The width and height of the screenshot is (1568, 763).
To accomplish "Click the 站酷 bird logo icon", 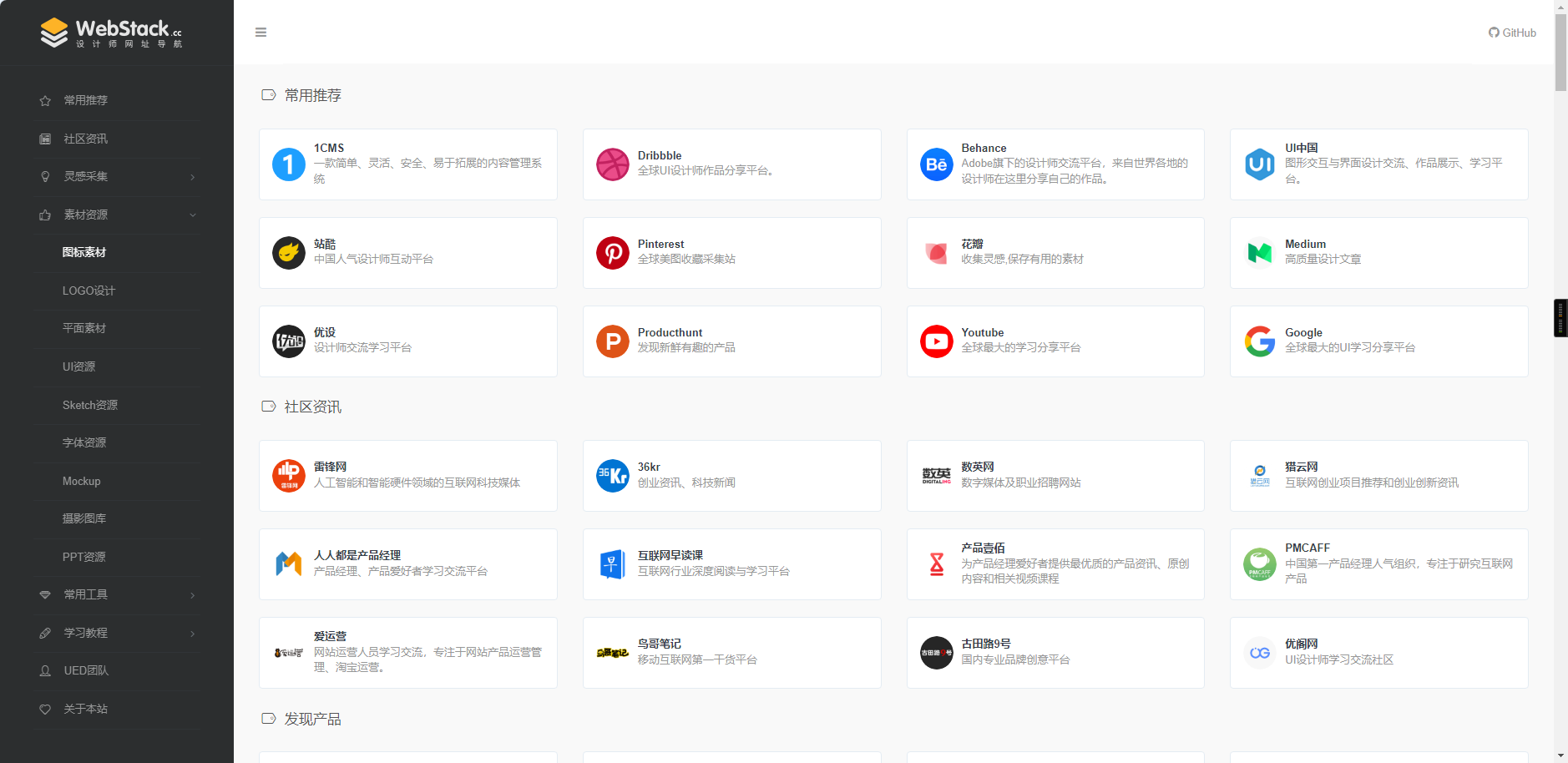I will point(289,252).
